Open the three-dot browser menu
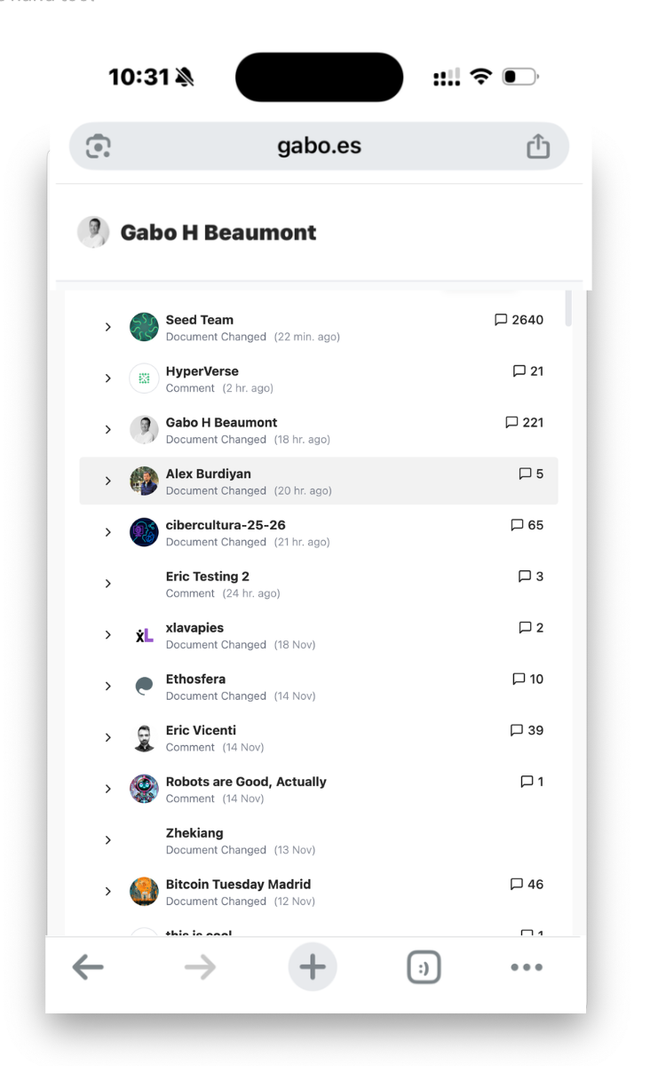 526,967
